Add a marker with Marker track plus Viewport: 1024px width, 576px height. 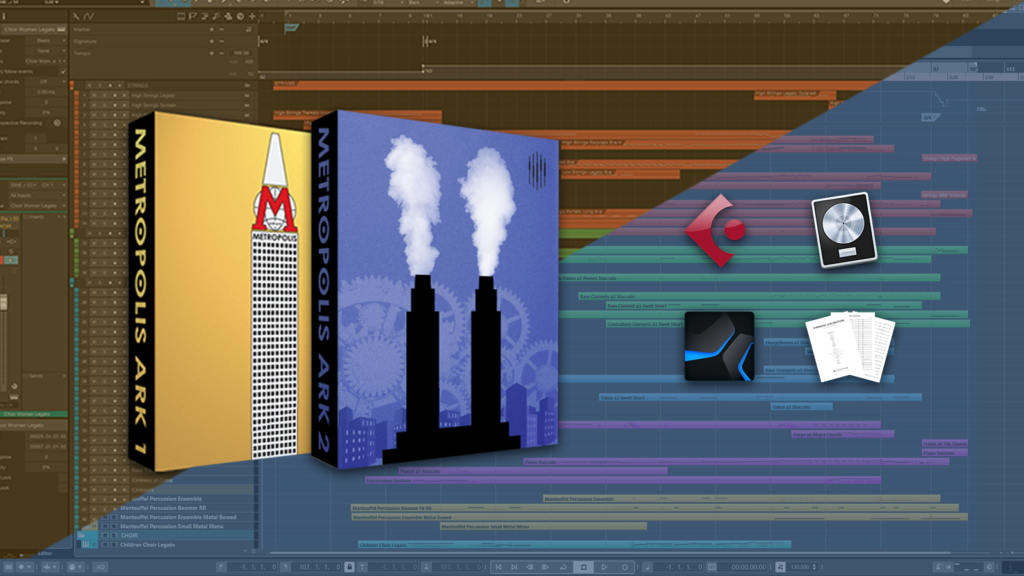point(211,29)
